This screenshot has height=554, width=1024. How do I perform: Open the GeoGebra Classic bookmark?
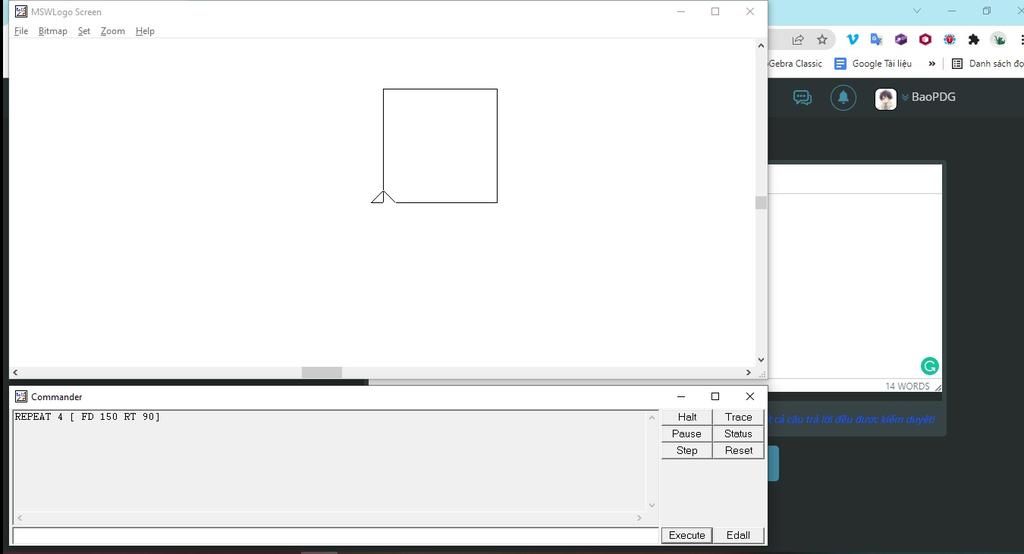(x=795, y=63)
